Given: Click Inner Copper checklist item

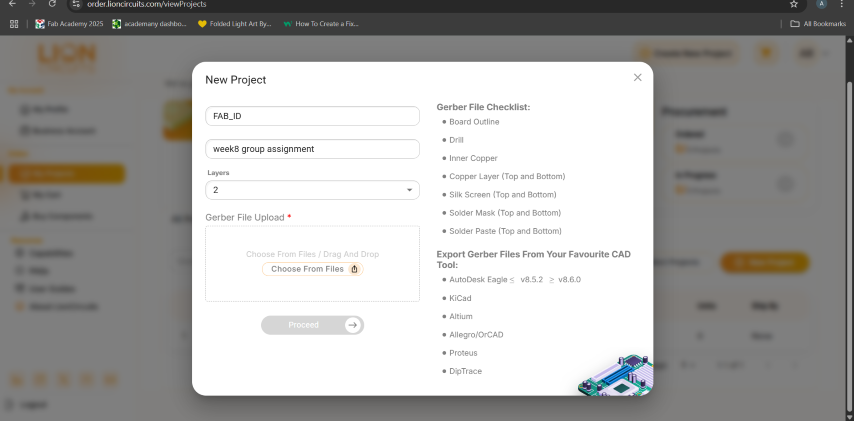Looking at the screenshot, I should click(473, 158).
